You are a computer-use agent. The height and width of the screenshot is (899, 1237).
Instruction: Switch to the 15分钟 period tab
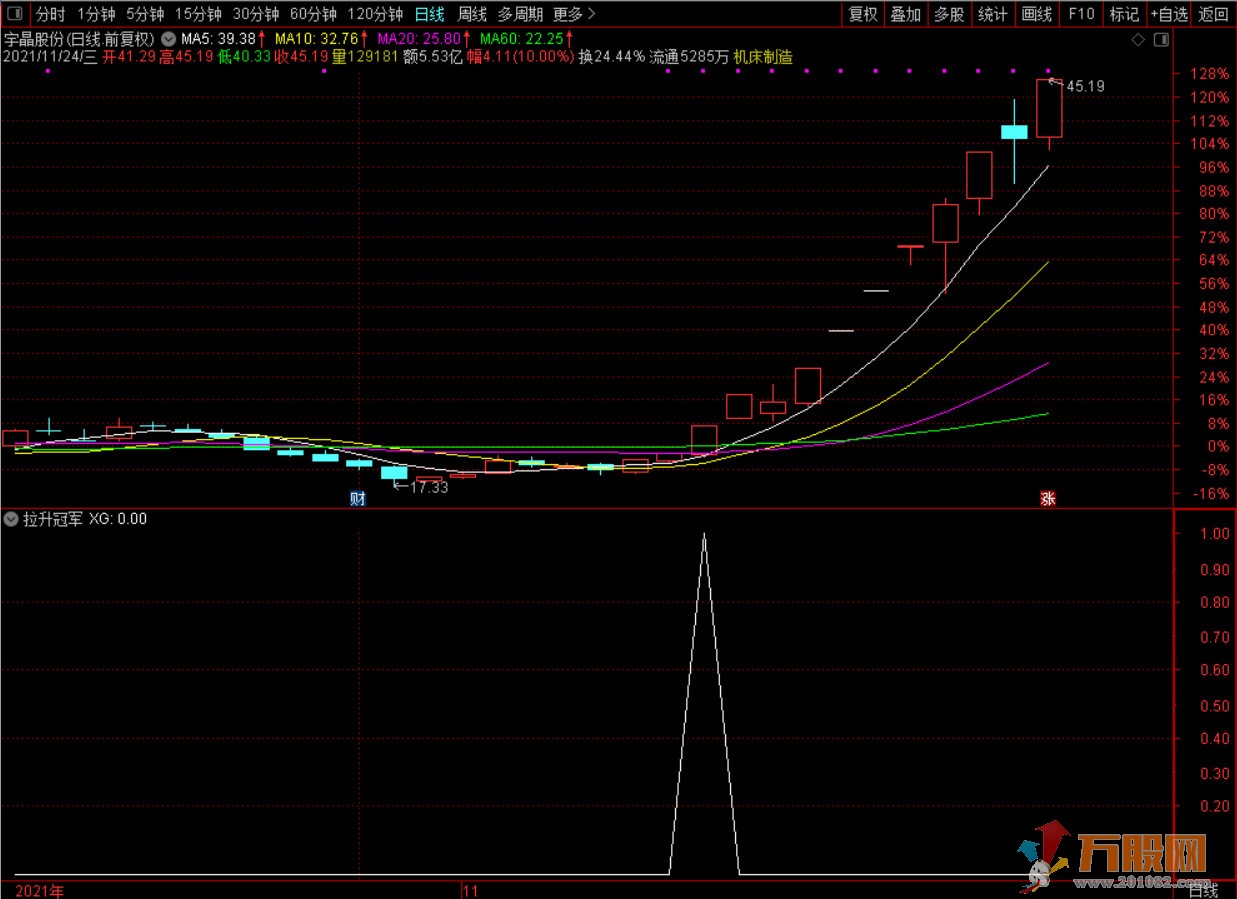coord(198,14)
